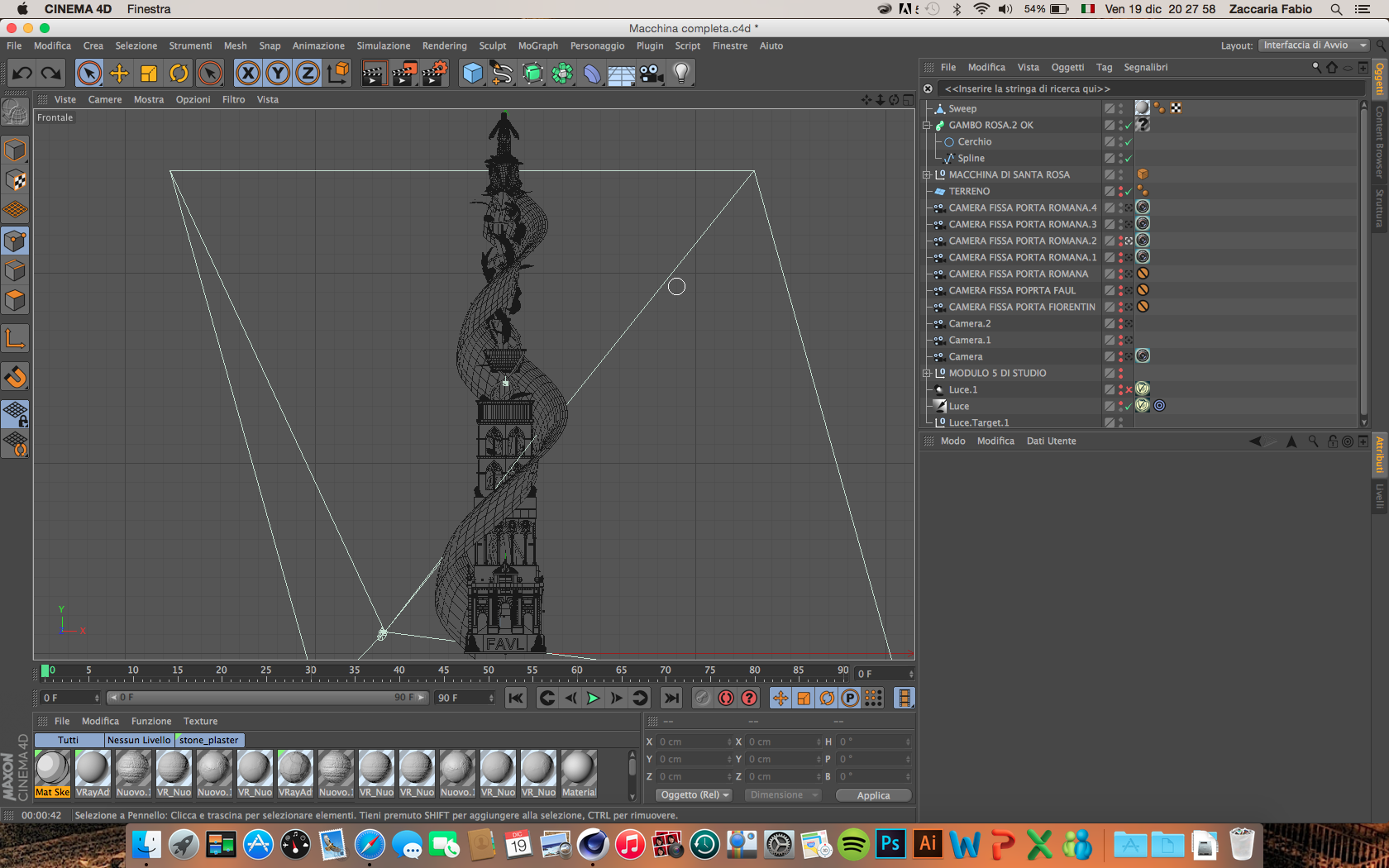Click the Undo arrow icon
The height and width of the screenshot is (868, 1389).
[22, 74]
